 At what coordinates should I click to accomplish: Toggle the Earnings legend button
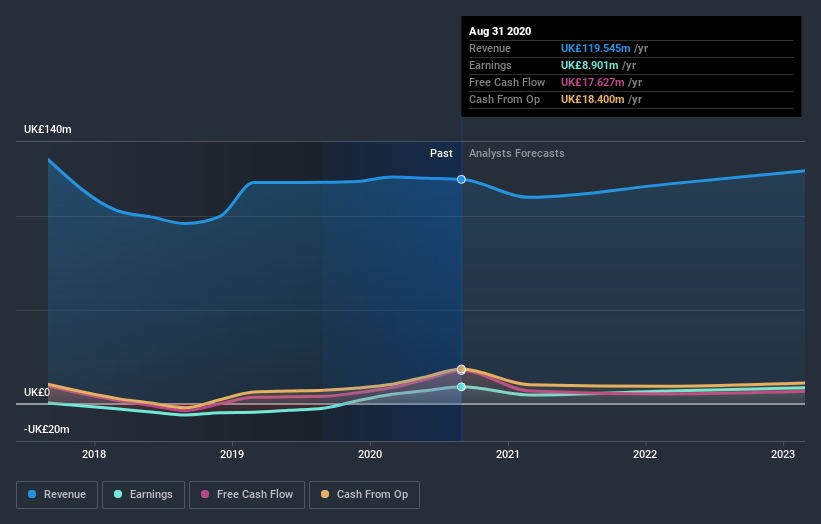143,495
